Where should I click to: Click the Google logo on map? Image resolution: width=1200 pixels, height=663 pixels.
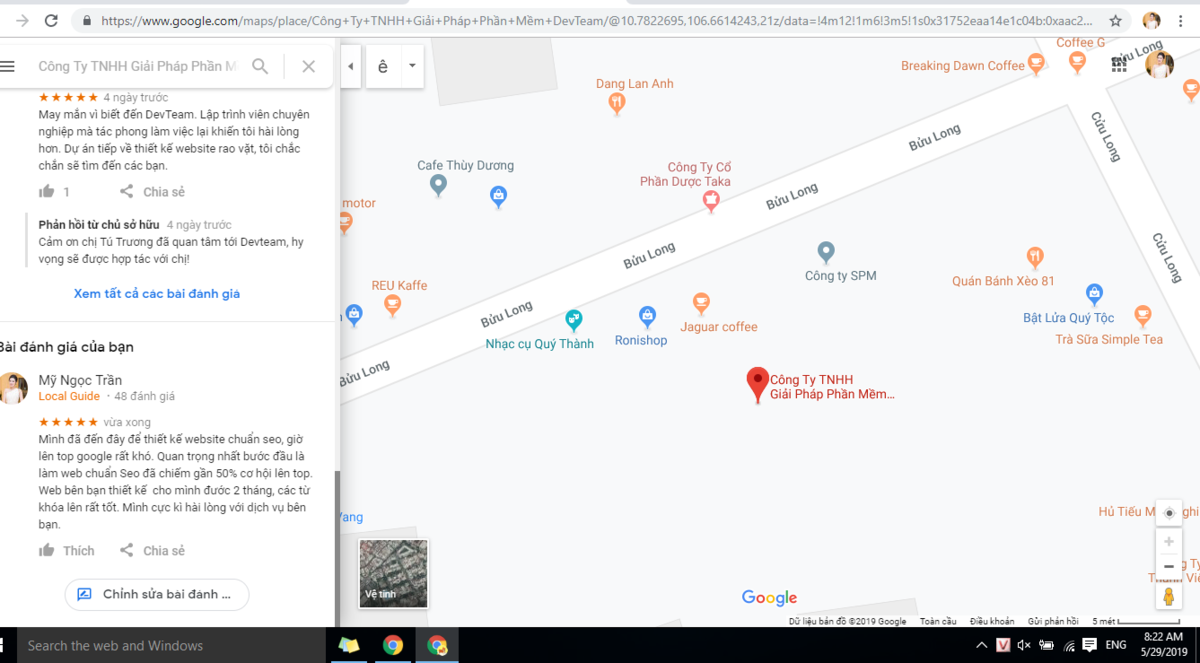point(769,598)
